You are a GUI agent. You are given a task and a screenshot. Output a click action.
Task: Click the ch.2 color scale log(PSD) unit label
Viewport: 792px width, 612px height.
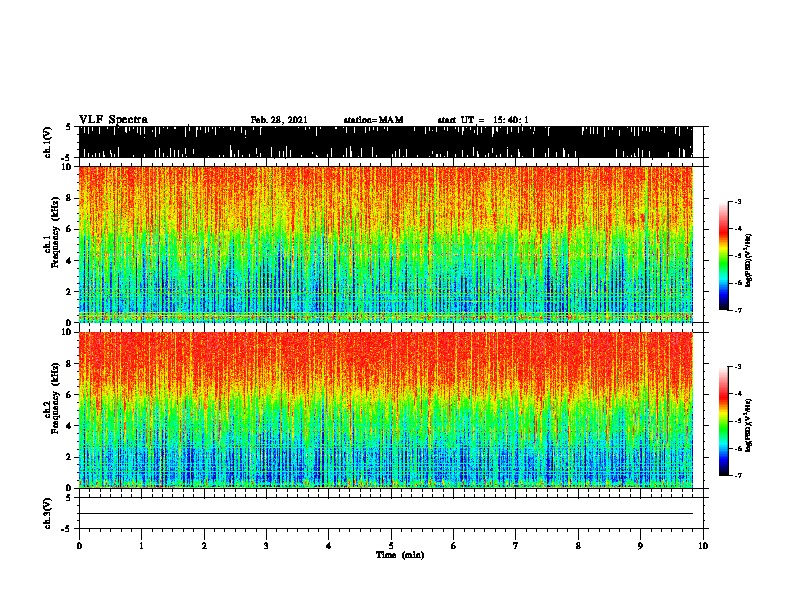point(748,425)
